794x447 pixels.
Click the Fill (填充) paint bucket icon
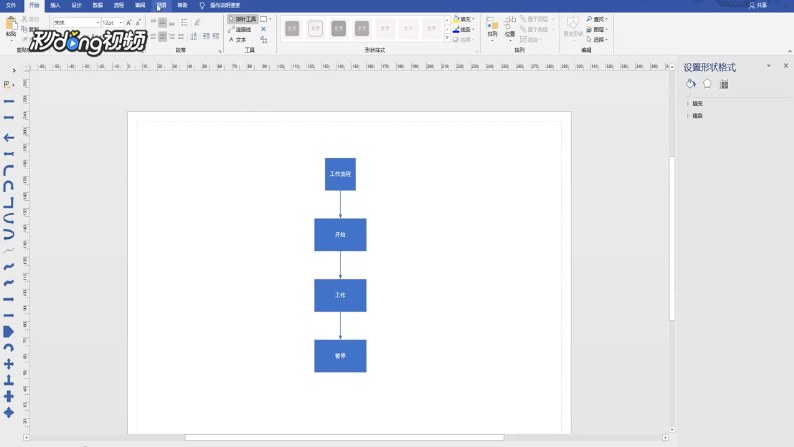click(x=456, y=19)
